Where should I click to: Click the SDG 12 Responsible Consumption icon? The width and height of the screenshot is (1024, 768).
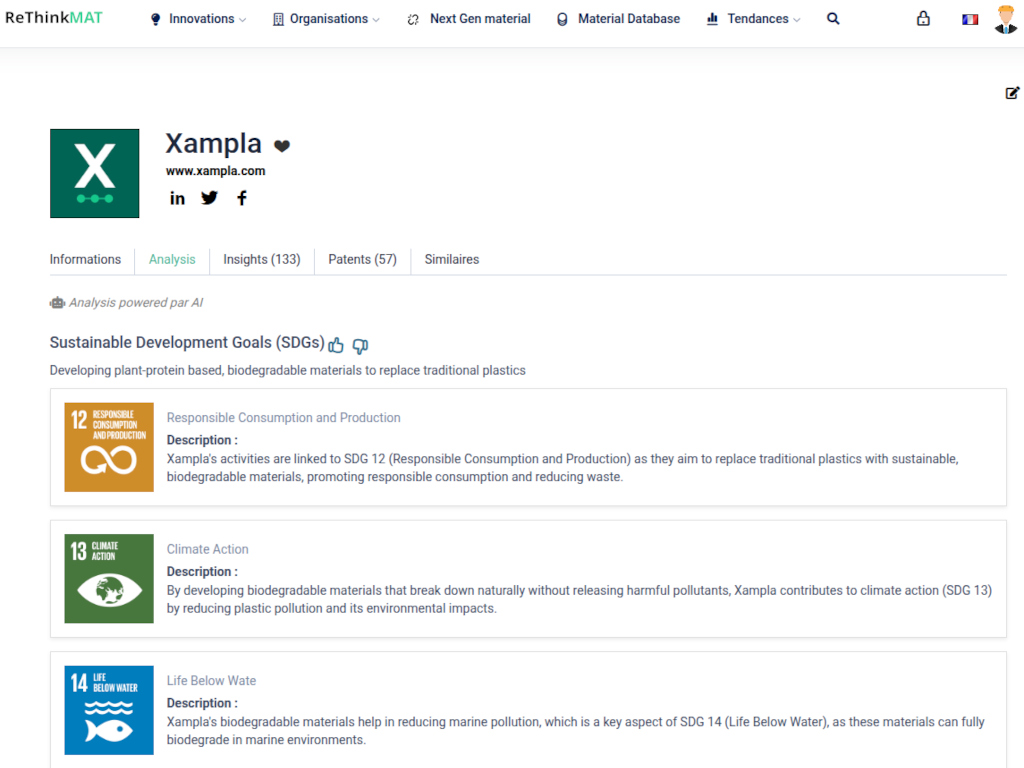tap(109, 447)
